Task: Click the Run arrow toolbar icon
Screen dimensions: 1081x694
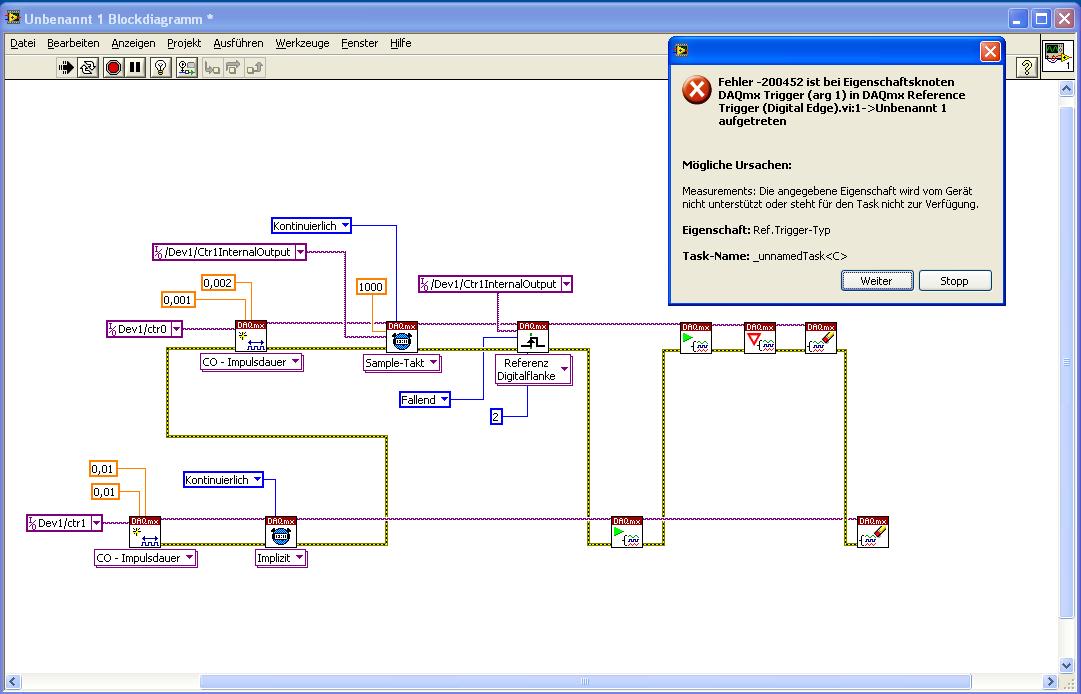Action: tap(65, 68)
